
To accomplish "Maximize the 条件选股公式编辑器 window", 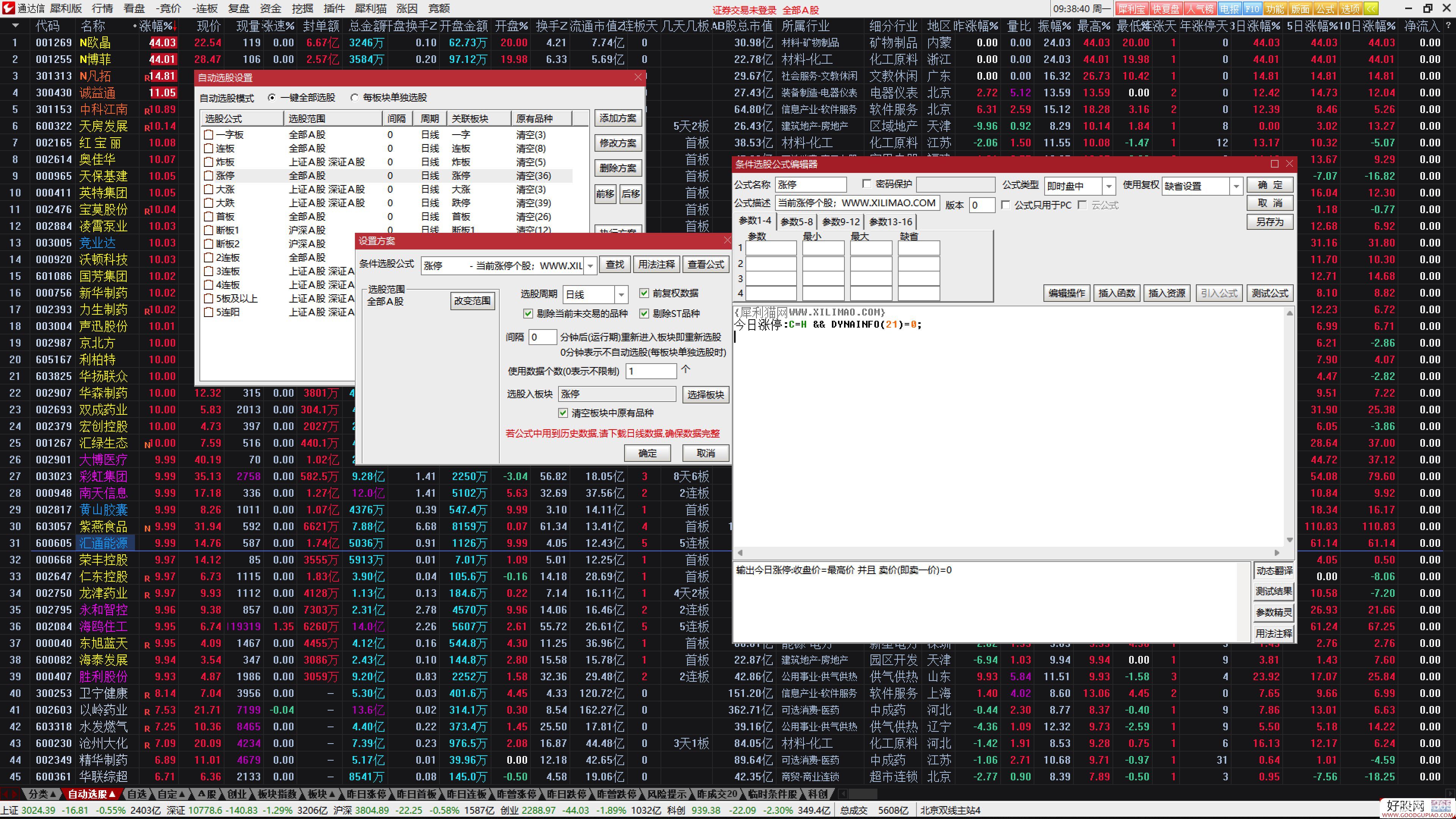I will point(1274,164).
